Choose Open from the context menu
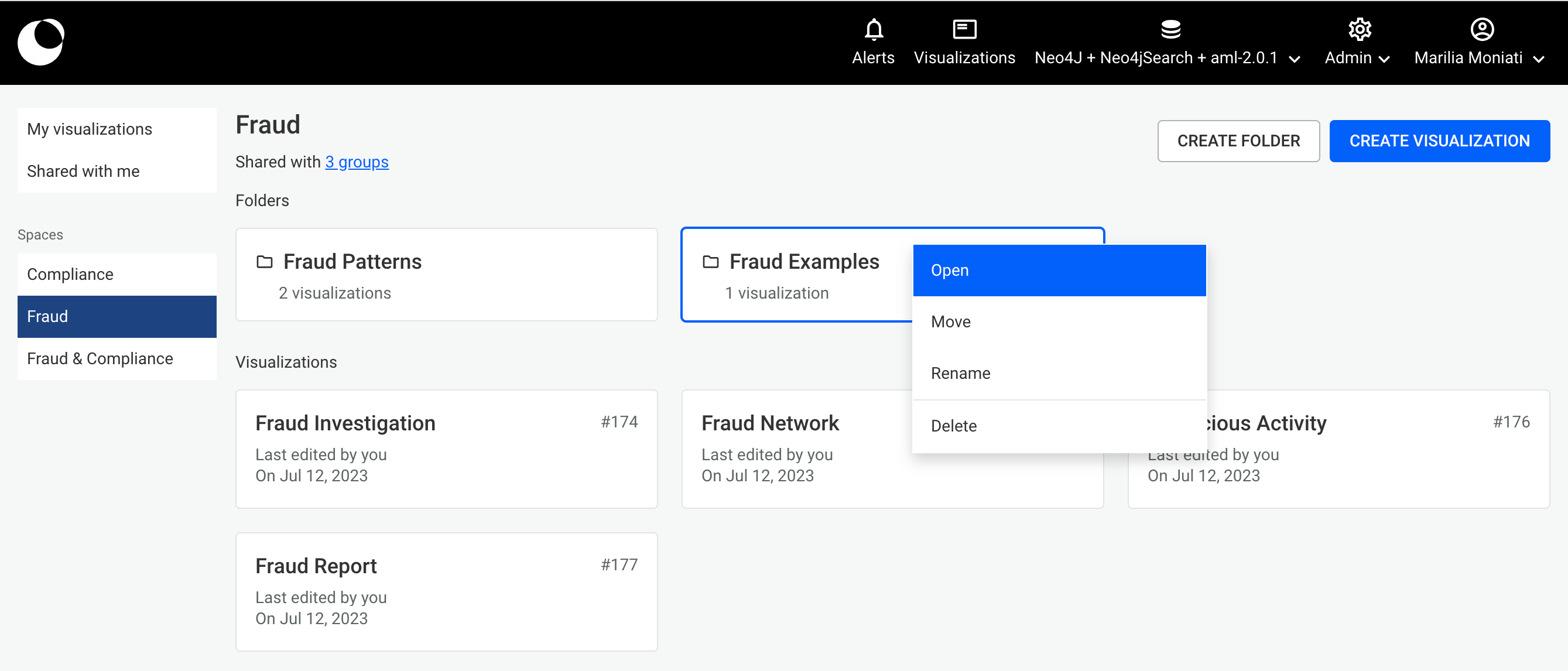The width and height of the screenshot is (1568, 671). tap(1059, 271)
